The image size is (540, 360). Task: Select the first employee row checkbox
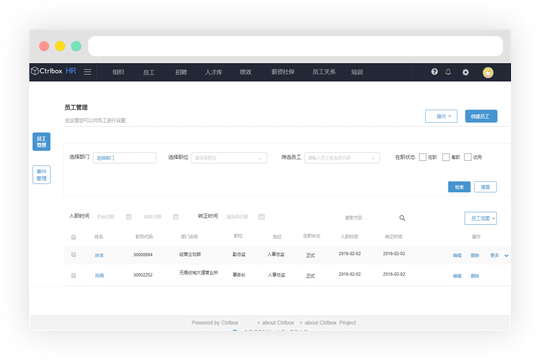73,254
